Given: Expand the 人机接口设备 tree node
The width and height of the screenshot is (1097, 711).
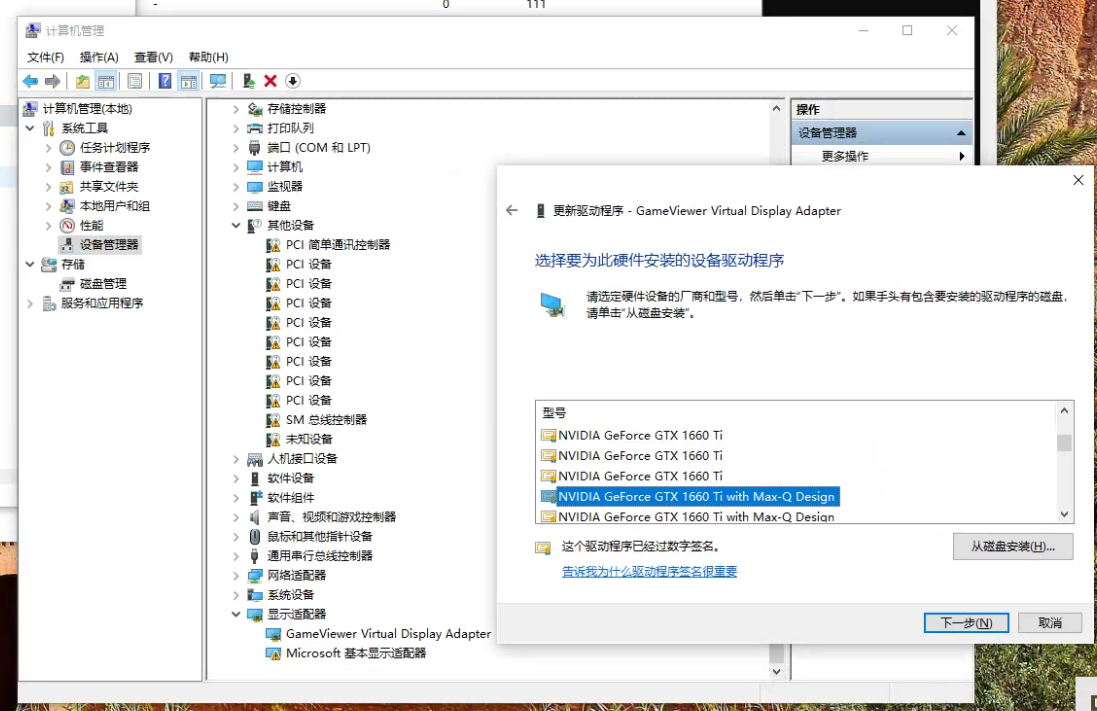Looking at the screenshot, I should (235, 458).
